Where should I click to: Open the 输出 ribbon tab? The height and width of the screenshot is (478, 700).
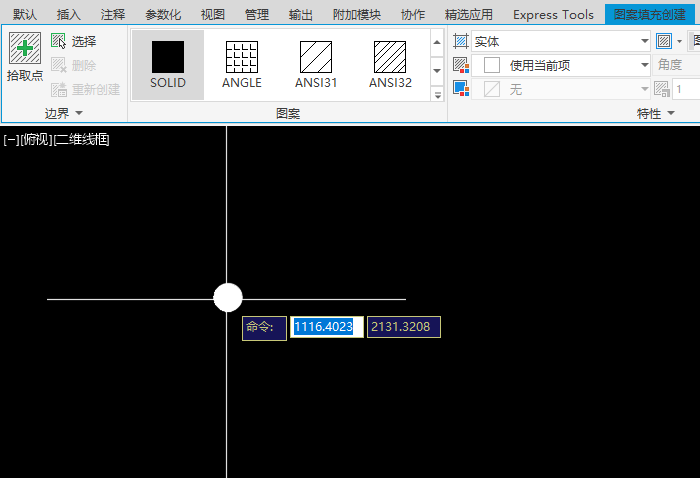pos(300,15)
